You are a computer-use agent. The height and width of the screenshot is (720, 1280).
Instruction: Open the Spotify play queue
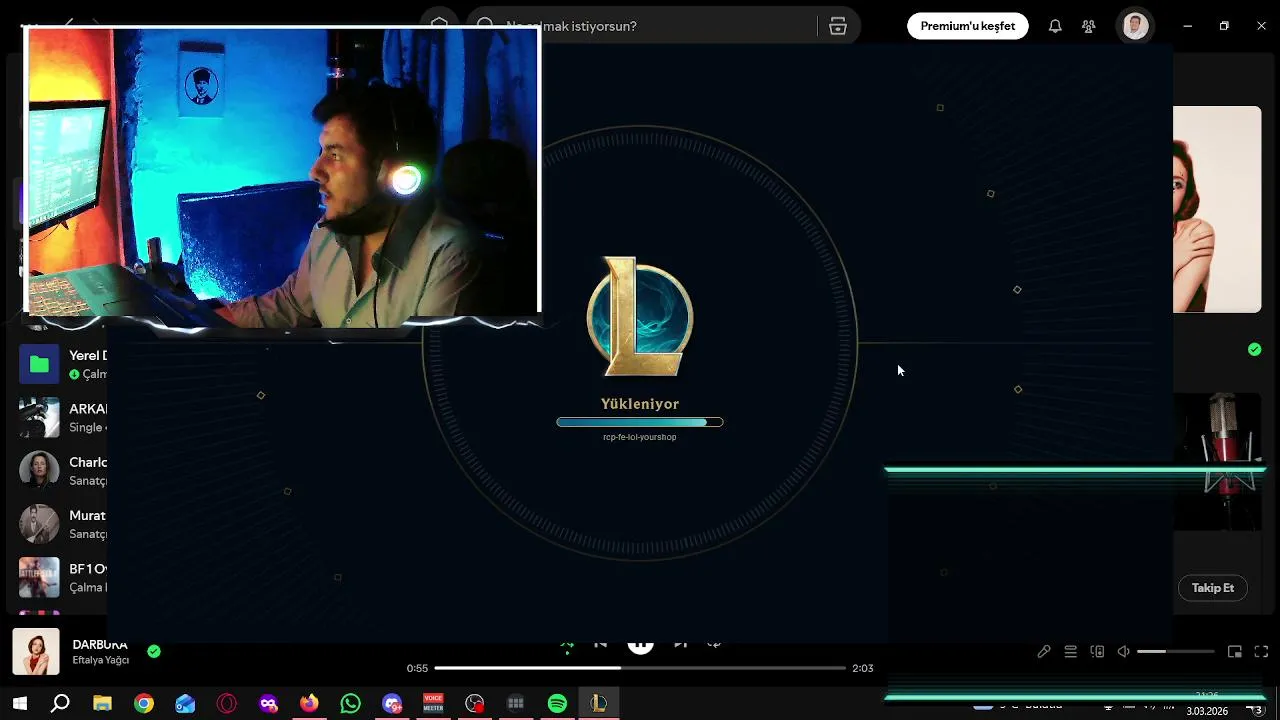[1070, 652]
